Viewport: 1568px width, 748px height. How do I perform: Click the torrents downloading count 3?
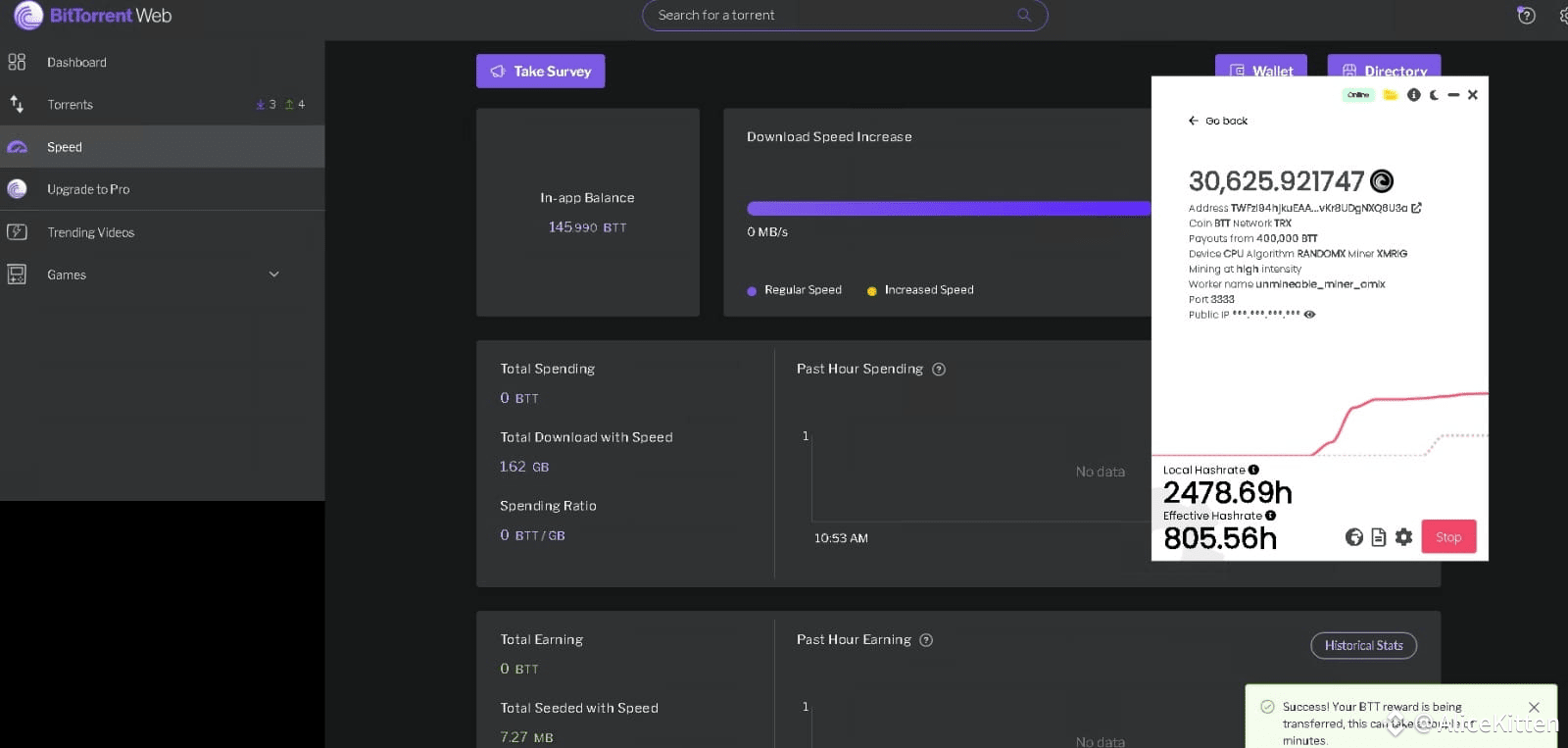pos(267,104)
